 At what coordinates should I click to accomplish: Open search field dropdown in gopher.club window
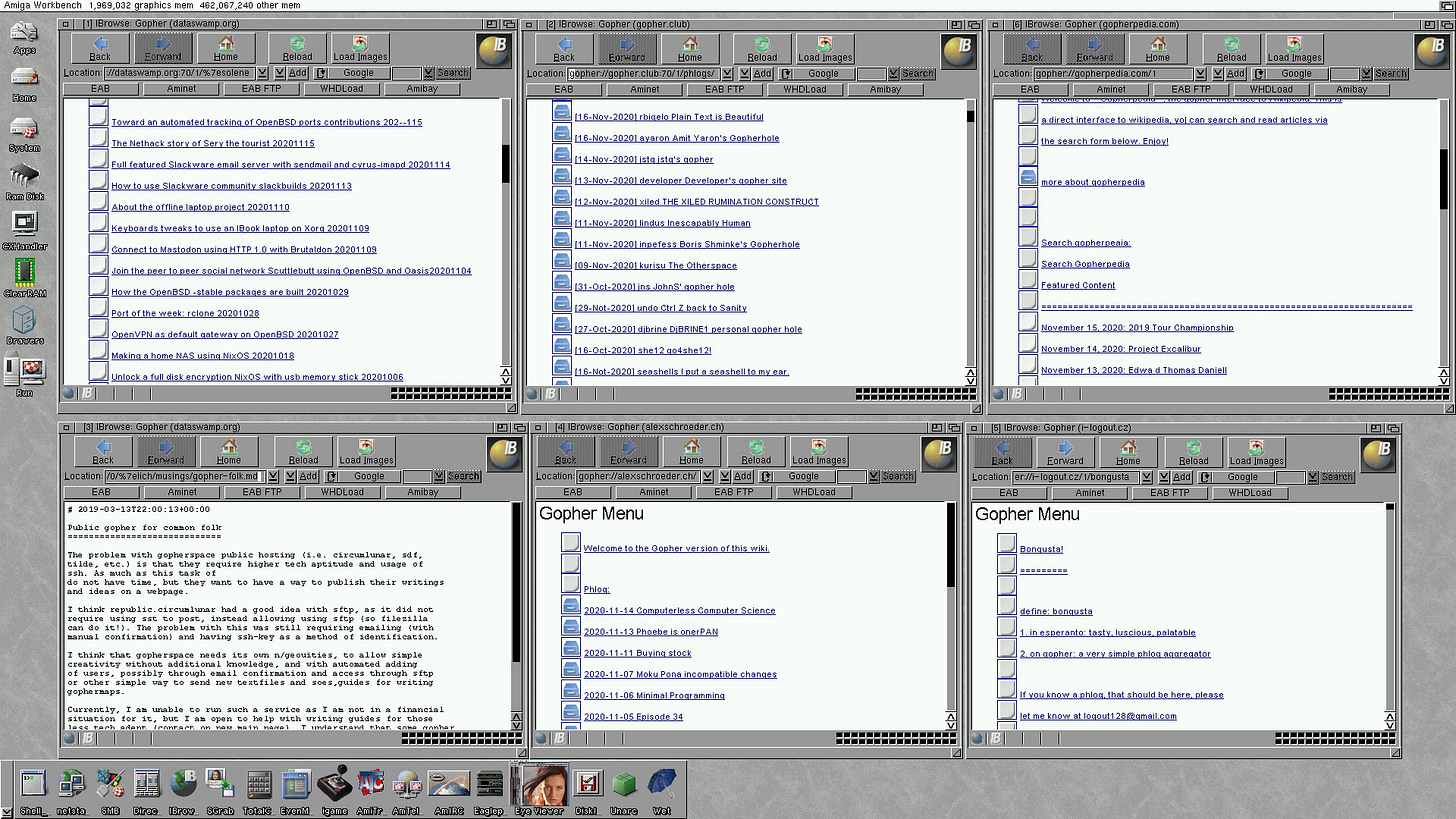tap(892, 73)
